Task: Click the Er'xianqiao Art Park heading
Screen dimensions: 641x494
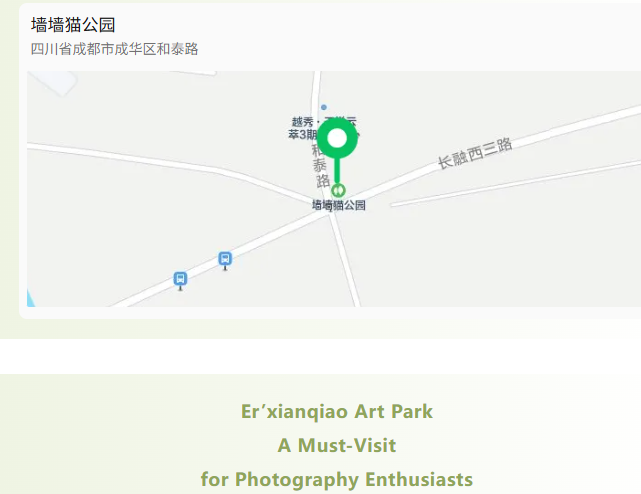Action: click(x=336, y=411)
